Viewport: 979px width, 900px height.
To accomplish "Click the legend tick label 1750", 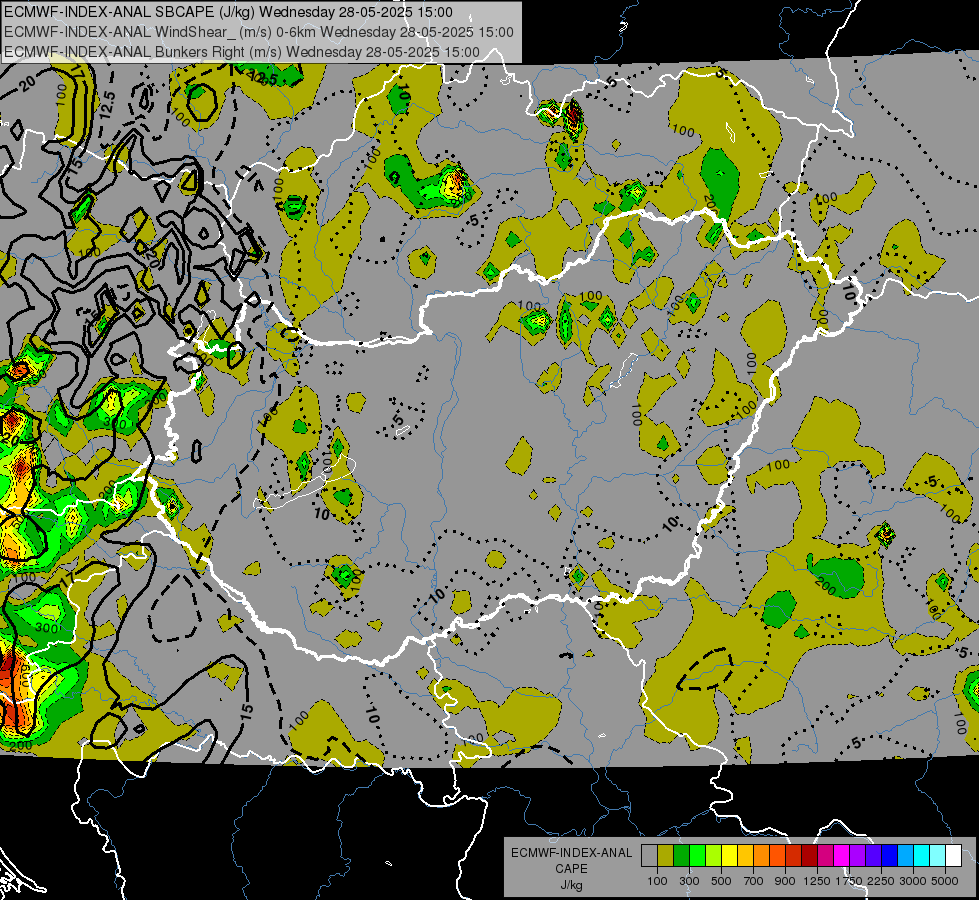I will tap(849, 881).
